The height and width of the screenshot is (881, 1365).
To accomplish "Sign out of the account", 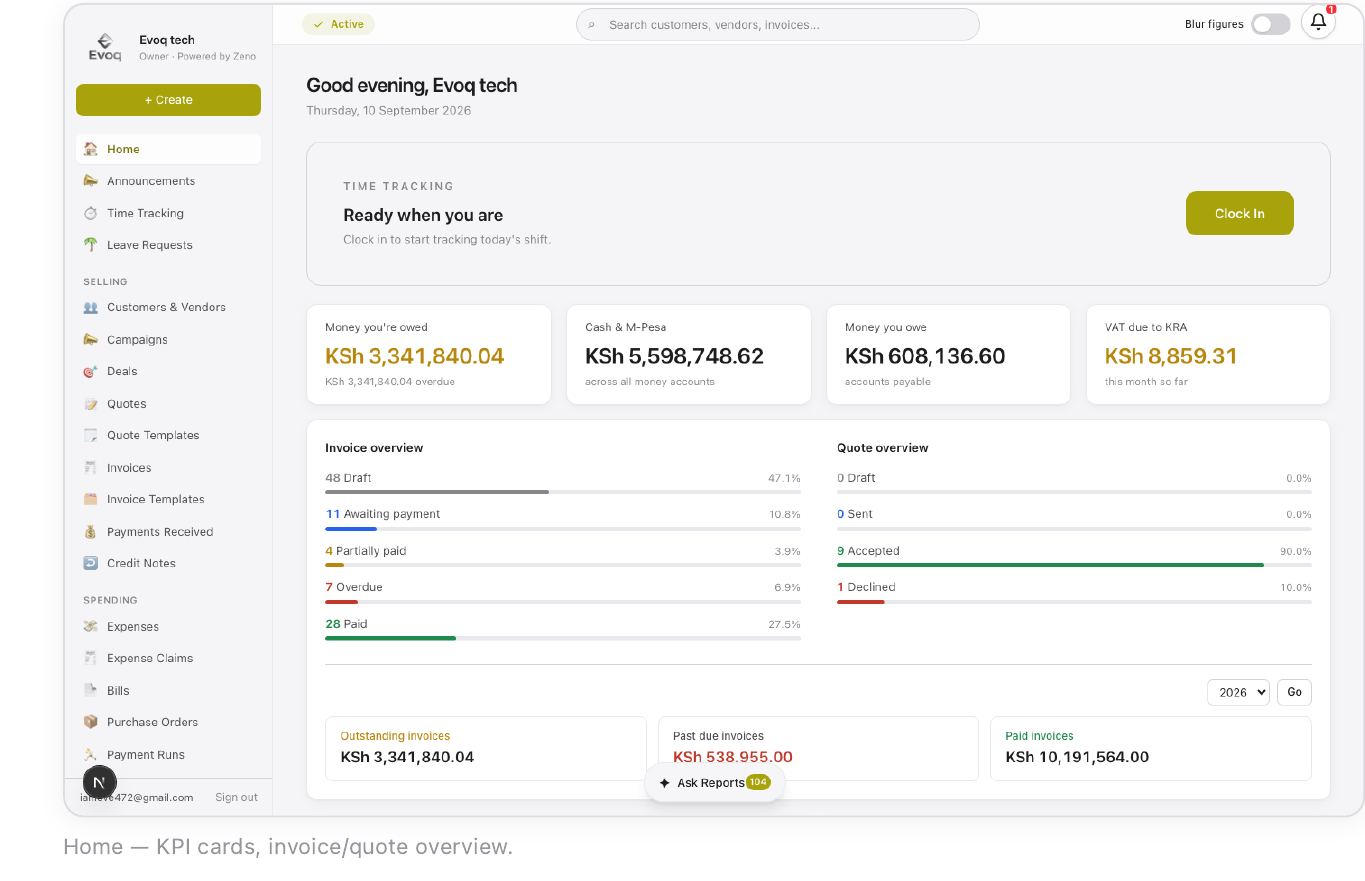I will tap(236, 797).
